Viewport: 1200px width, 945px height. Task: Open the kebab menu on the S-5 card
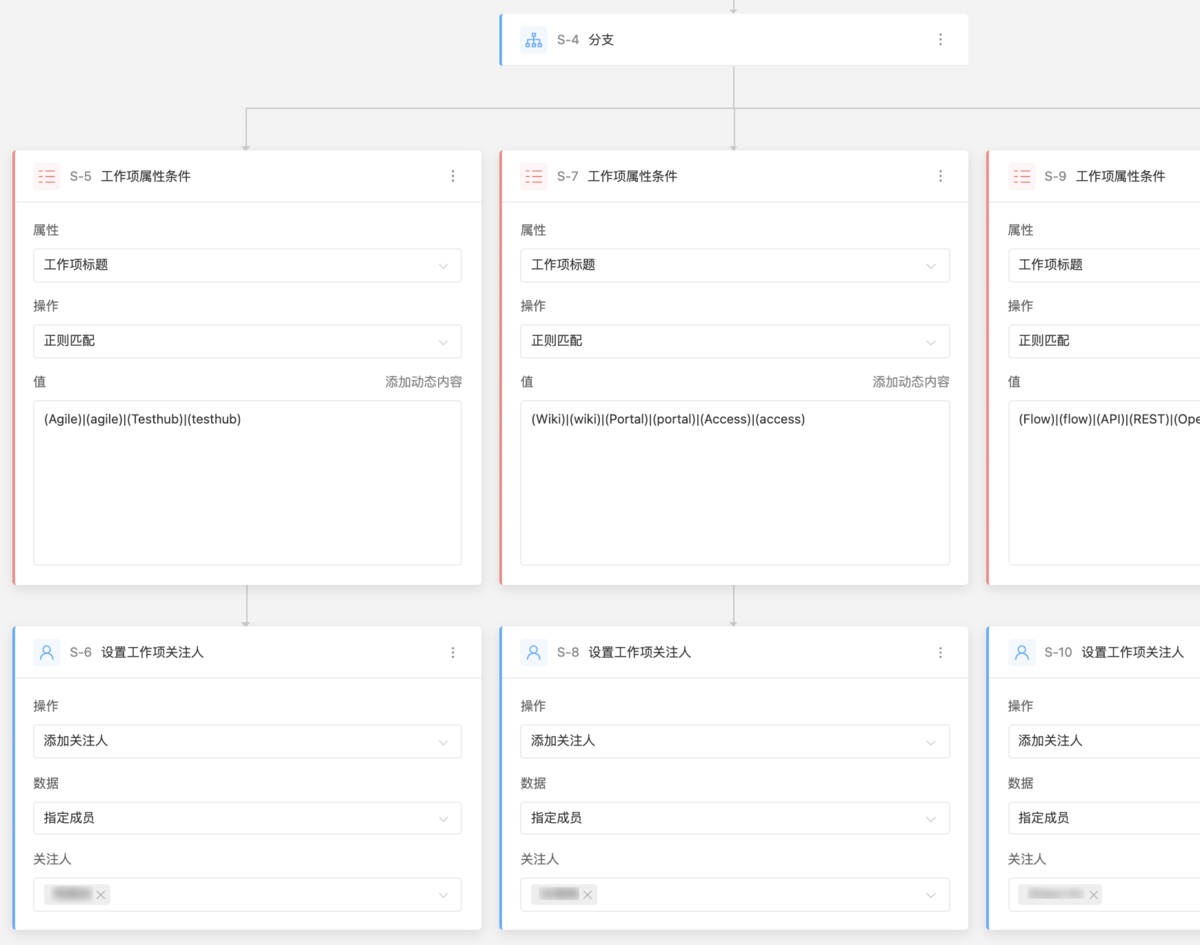pyautogui.click(x=453, y=176)
